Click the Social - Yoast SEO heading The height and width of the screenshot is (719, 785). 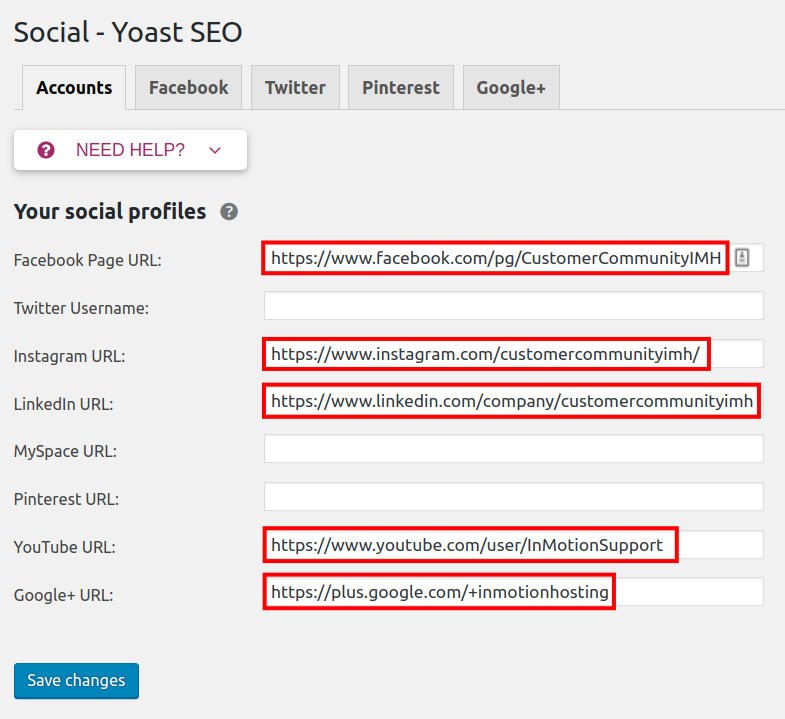(128, 32)
